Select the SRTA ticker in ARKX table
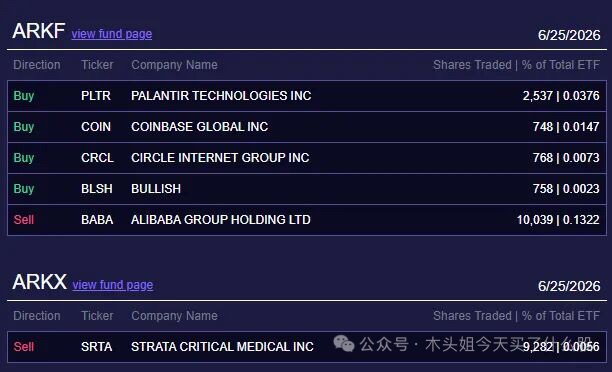The height and width of the screenshot is (372, 612). [97, 347]
